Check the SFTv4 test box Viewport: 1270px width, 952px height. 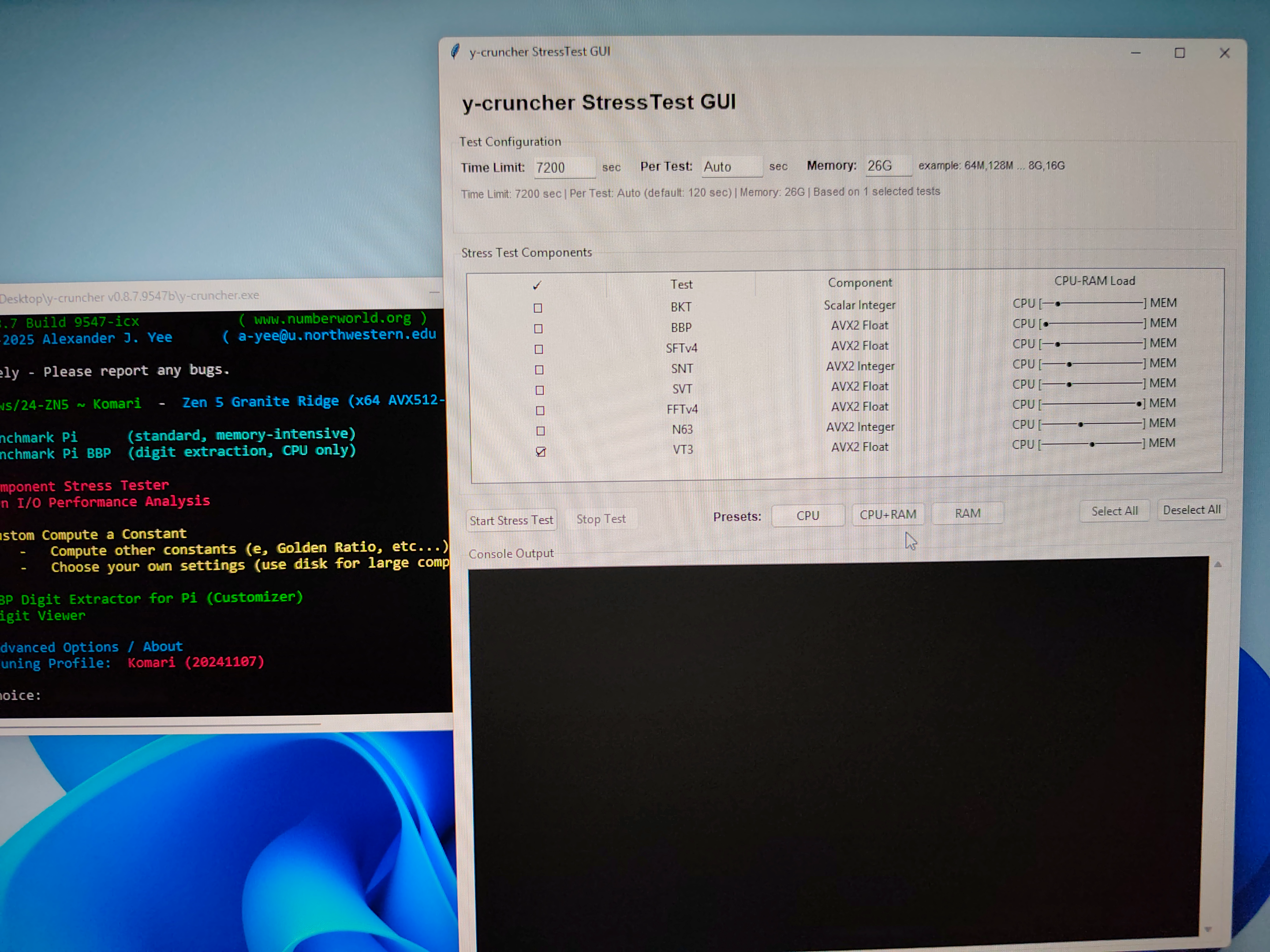click(538, 349)
